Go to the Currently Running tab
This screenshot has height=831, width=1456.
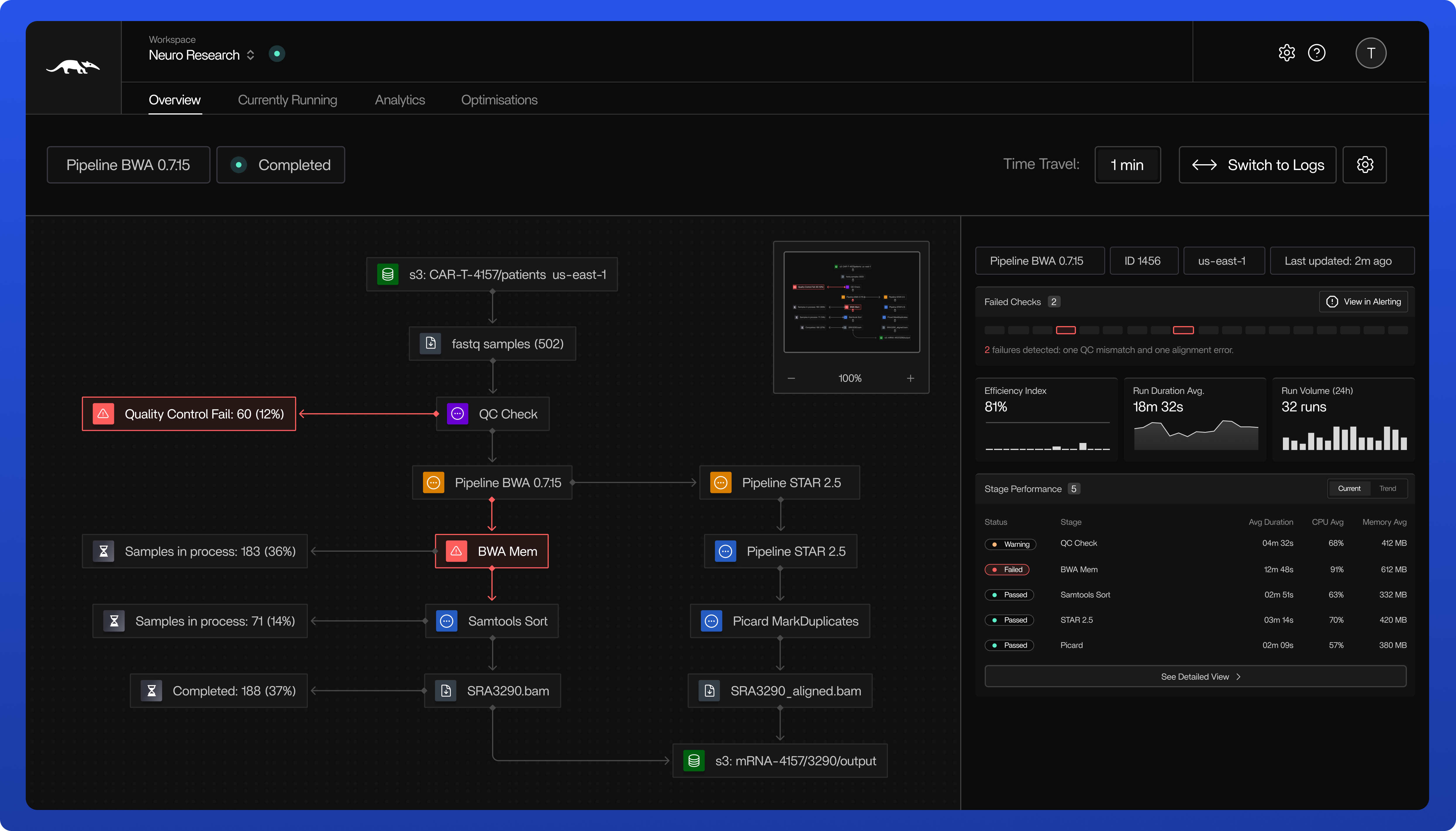click(x=287, y=100)
